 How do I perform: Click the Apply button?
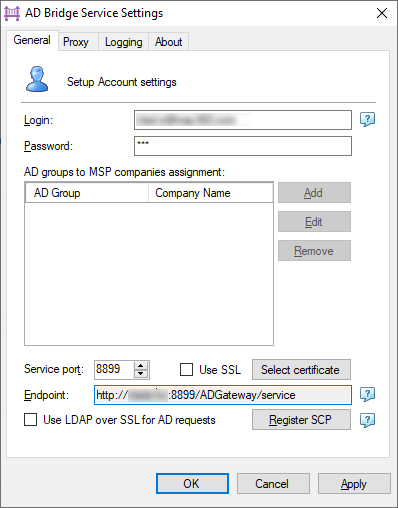click(x=354, y=484)
